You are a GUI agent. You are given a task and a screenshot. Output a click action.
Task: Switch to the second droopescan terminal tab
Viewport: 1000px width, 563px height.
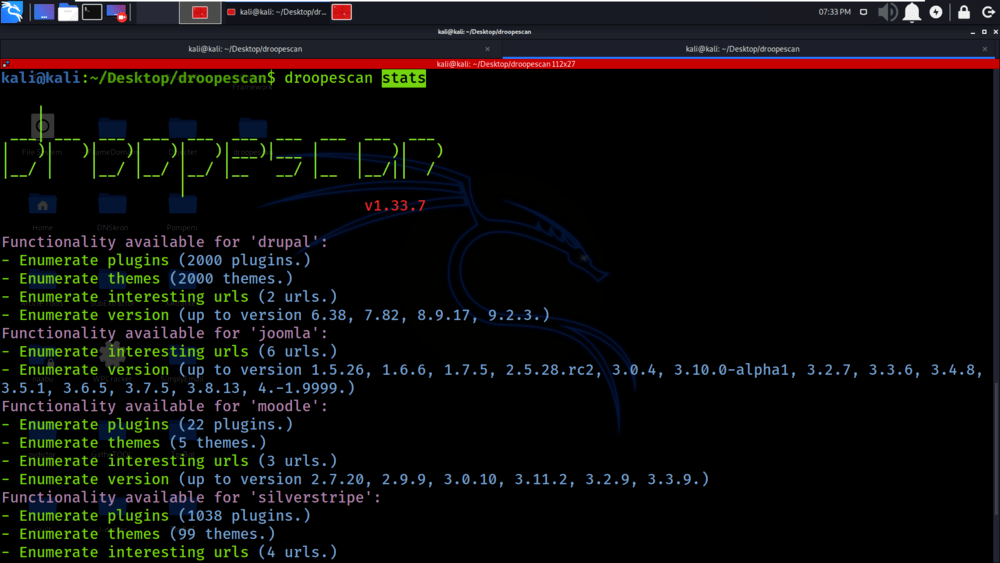click(742, 49)
